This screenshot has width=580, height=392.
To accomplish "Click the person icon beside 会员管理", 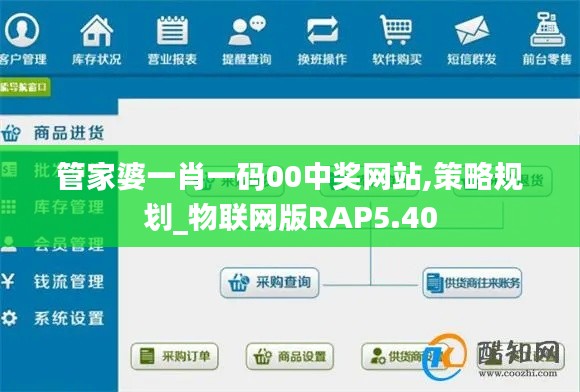I will point(9,244).
